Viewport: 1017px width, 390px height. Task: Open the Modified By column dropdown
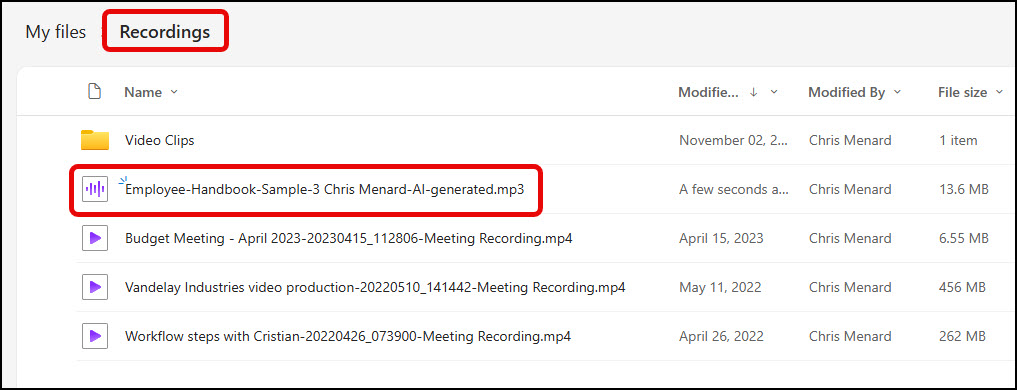(897, 92)
